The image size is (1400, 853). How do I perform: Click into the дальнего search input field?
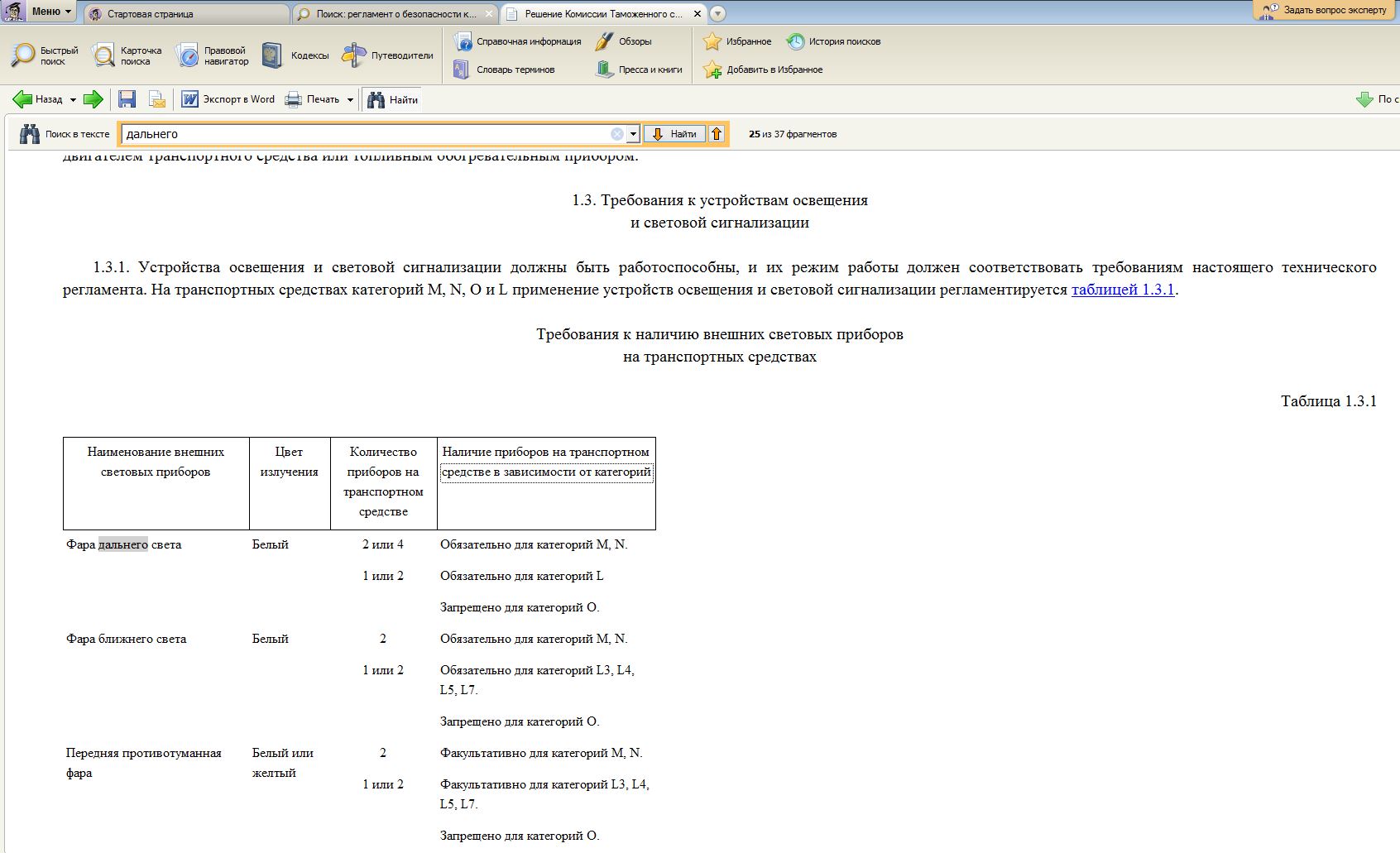pyautogui.click(x=364, y=134)
